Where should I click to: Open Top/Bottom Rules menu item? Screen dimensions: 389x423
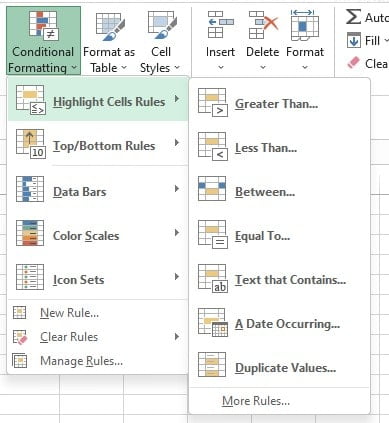pos(98,144)
